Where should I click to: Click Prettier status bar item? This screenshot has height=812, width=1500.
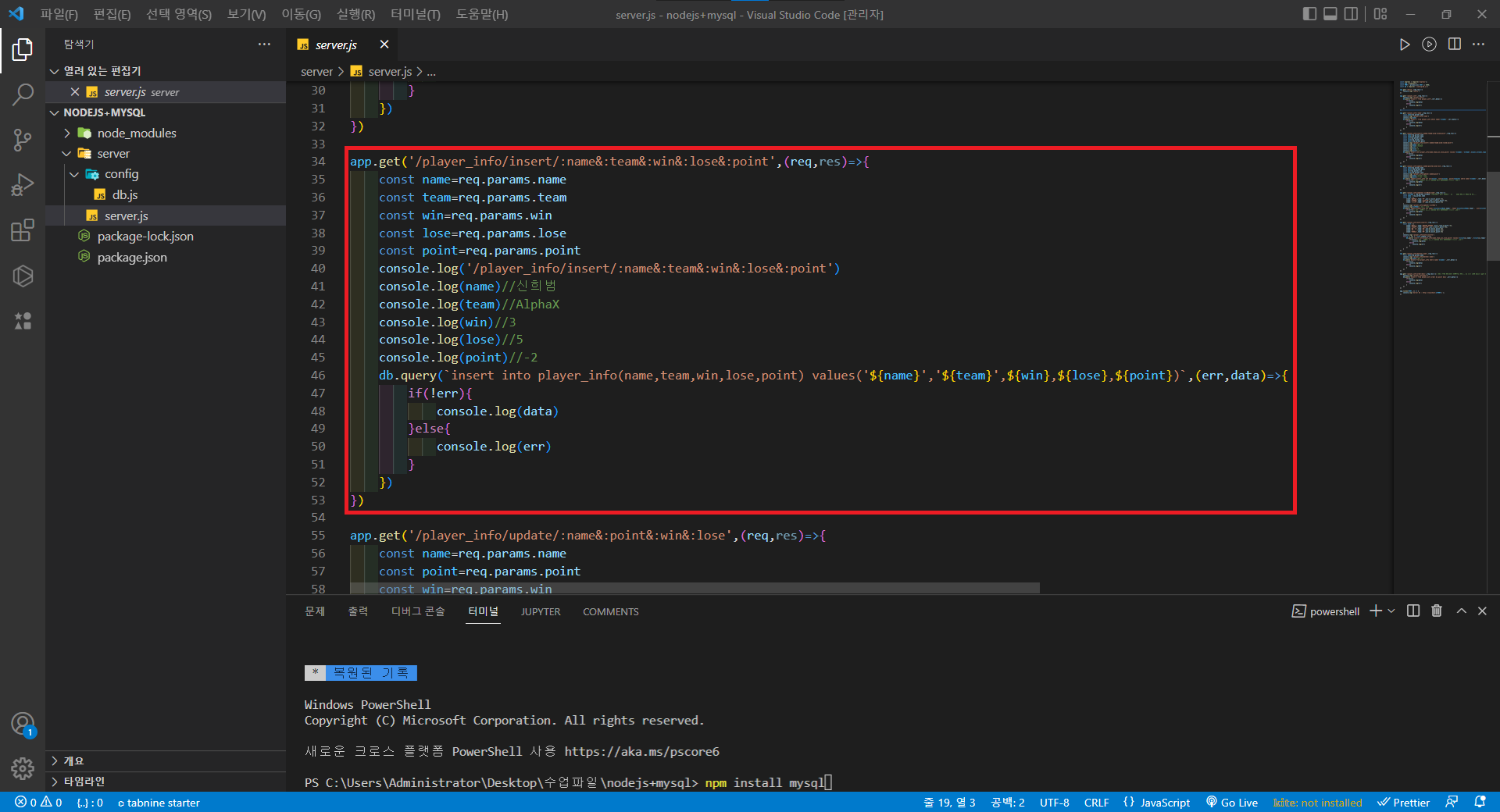[1404, 803]
